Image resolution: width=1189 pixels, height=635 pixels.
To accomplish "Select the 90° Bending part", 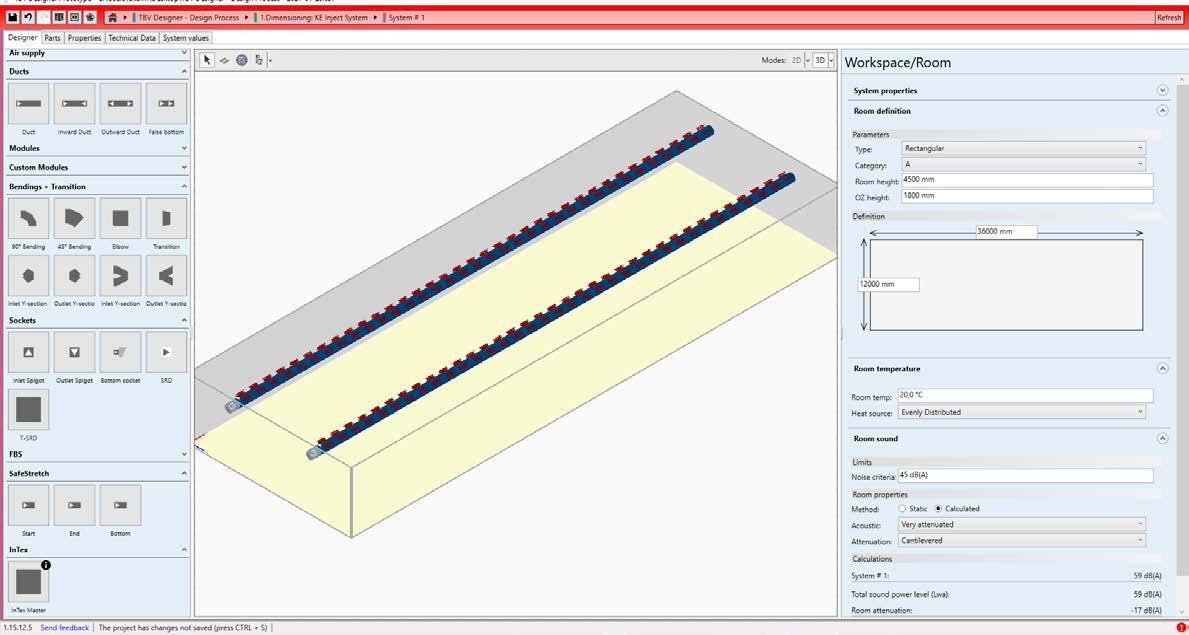I will [x=29, y=218].
